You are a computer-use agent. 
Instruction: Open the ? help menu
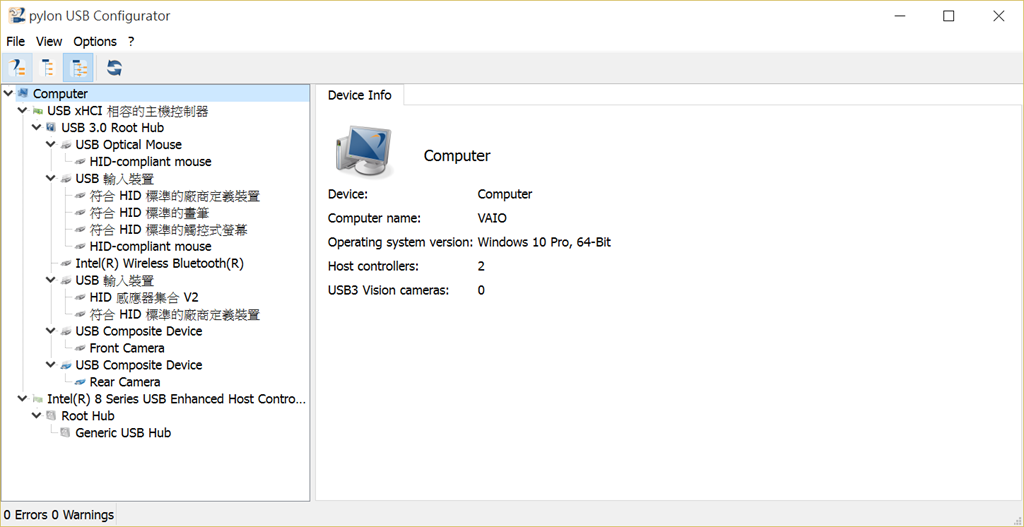[131, 41]
